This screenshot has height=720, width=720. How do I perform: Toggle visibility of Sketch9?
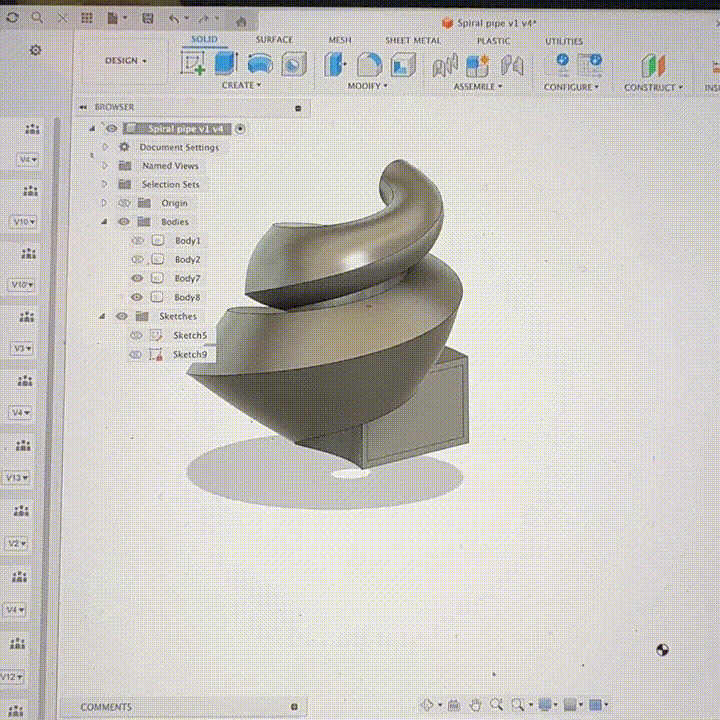coord(135,354)
